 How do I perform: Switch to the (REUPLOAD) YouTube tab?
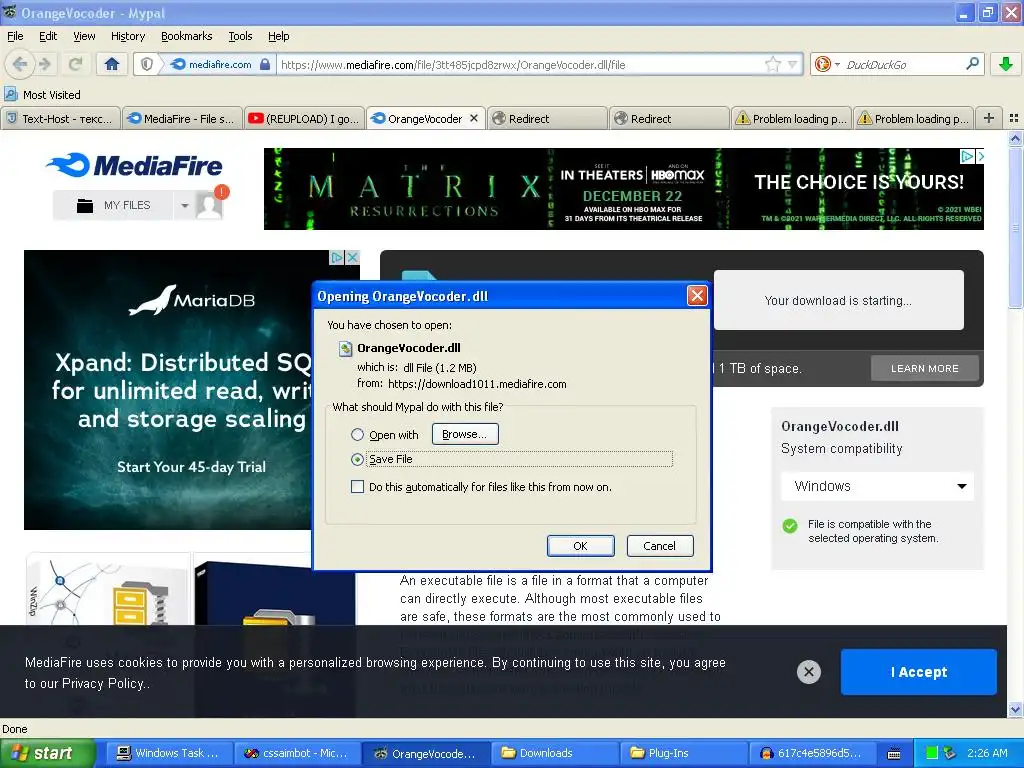[x=304, y=118]
